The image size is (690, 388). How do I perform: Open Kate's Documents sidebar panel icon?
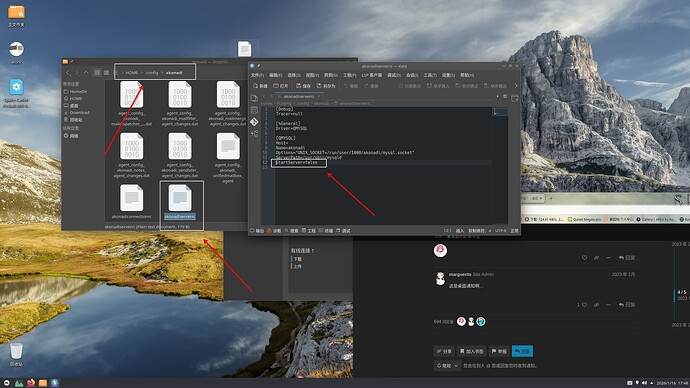(x=254, y=98)
